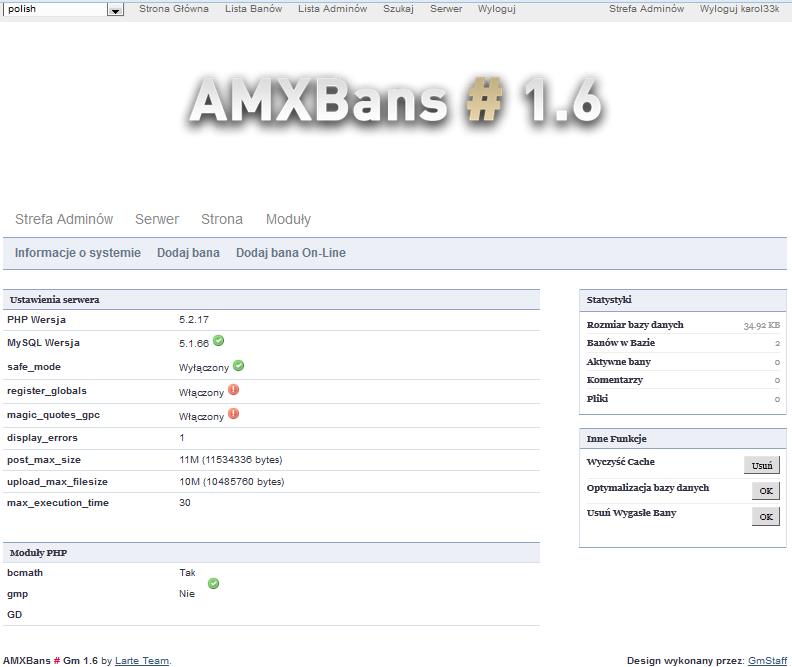Click the Wyłączony status for safe_mode

204,368
